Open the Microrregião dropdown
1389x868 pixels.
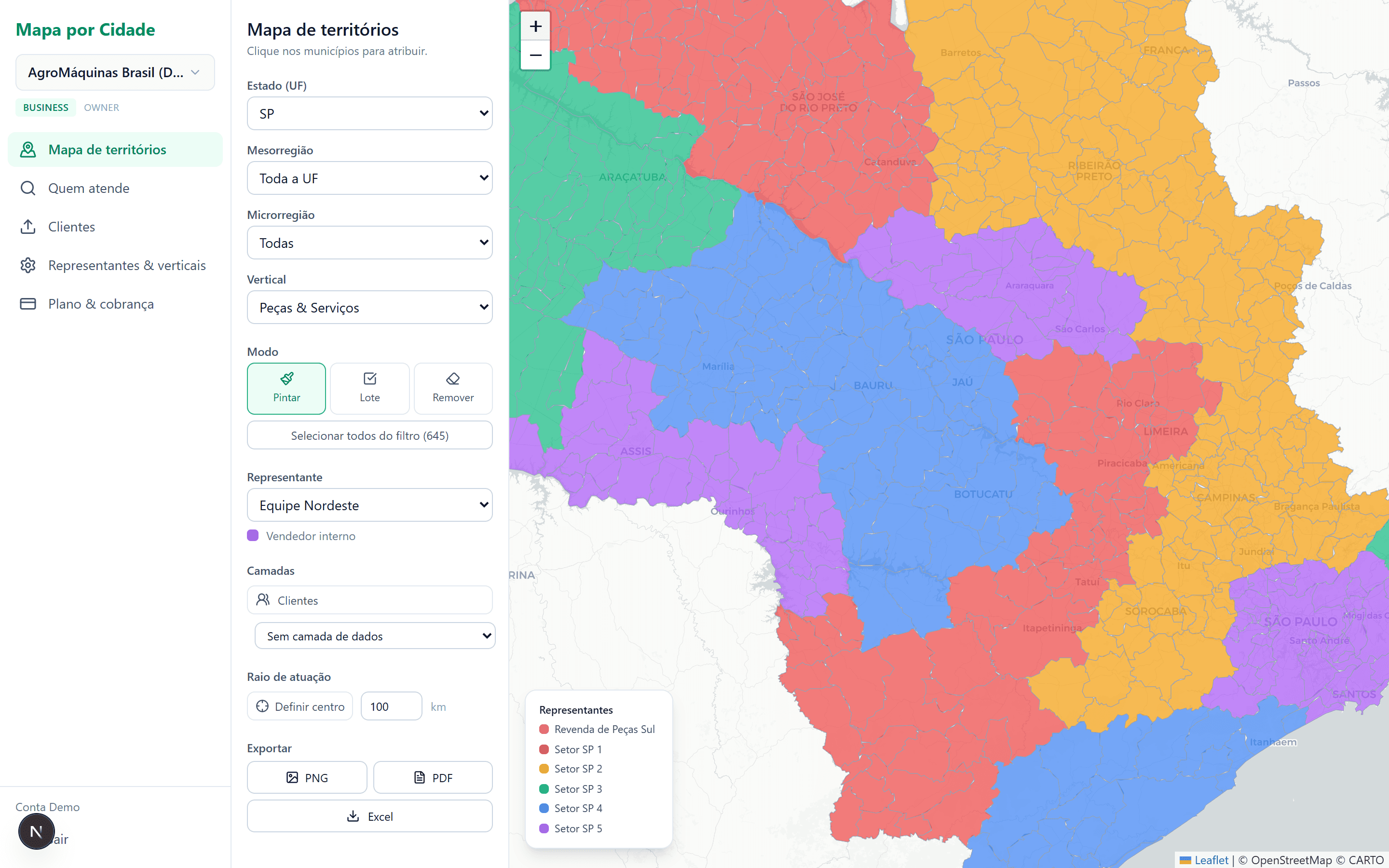pos(369,243)
